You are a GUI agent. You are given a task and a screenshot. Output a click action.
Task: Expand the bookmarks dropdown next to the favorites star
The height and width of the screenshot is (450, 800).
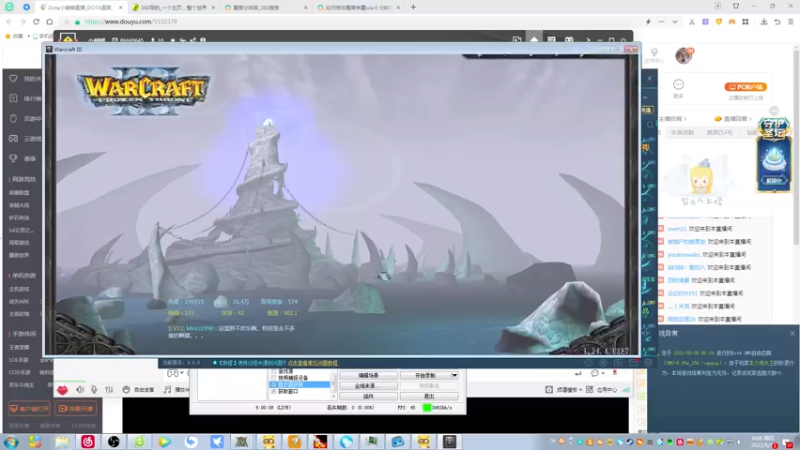pyautogui.click(x=29, y=36)
